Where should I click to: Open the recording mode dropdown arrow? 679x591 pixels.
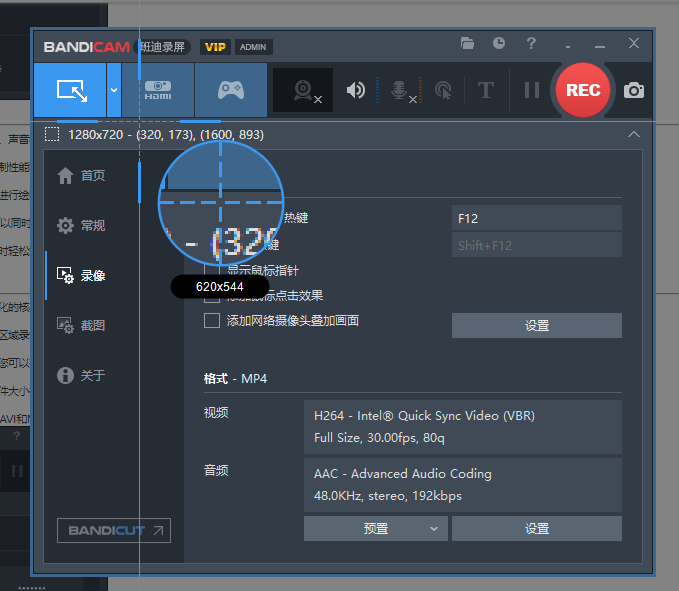pos(114,90)
